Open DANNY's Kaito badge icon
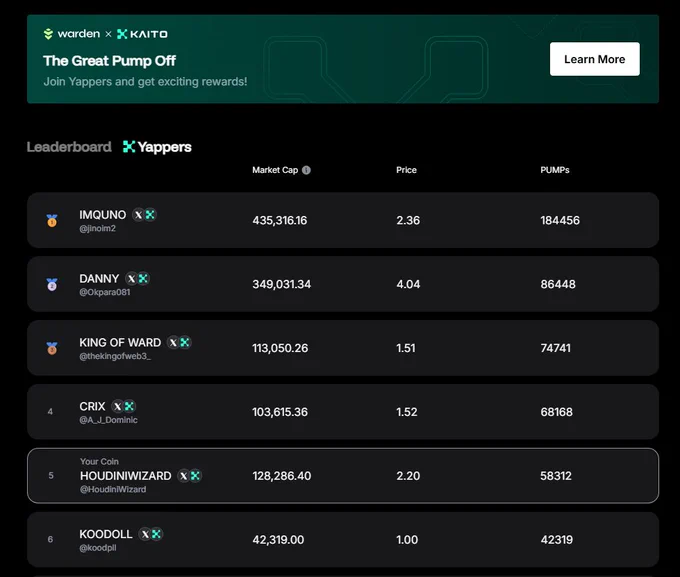The height and width of the screenshot is (577, 680). pos(143,279)
